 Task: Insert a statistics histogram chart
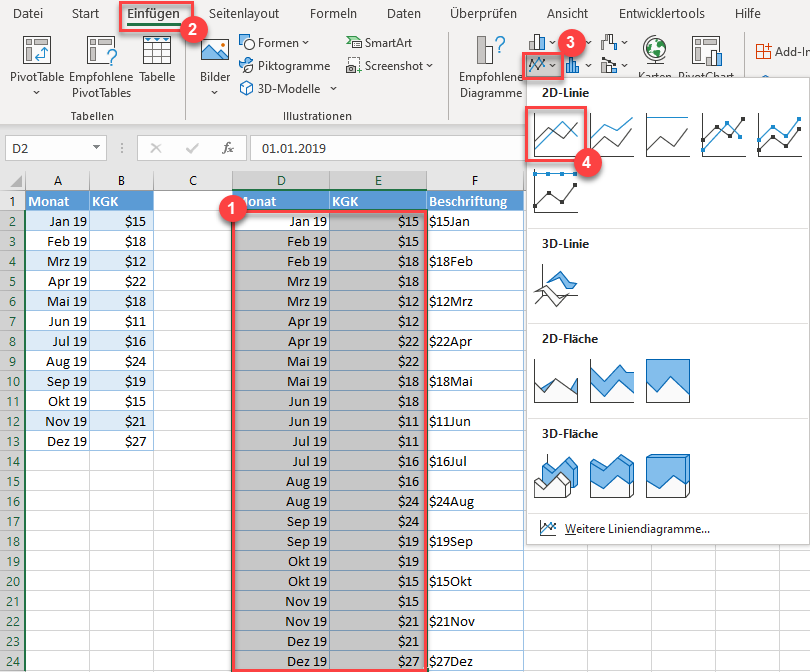(572, 66)
